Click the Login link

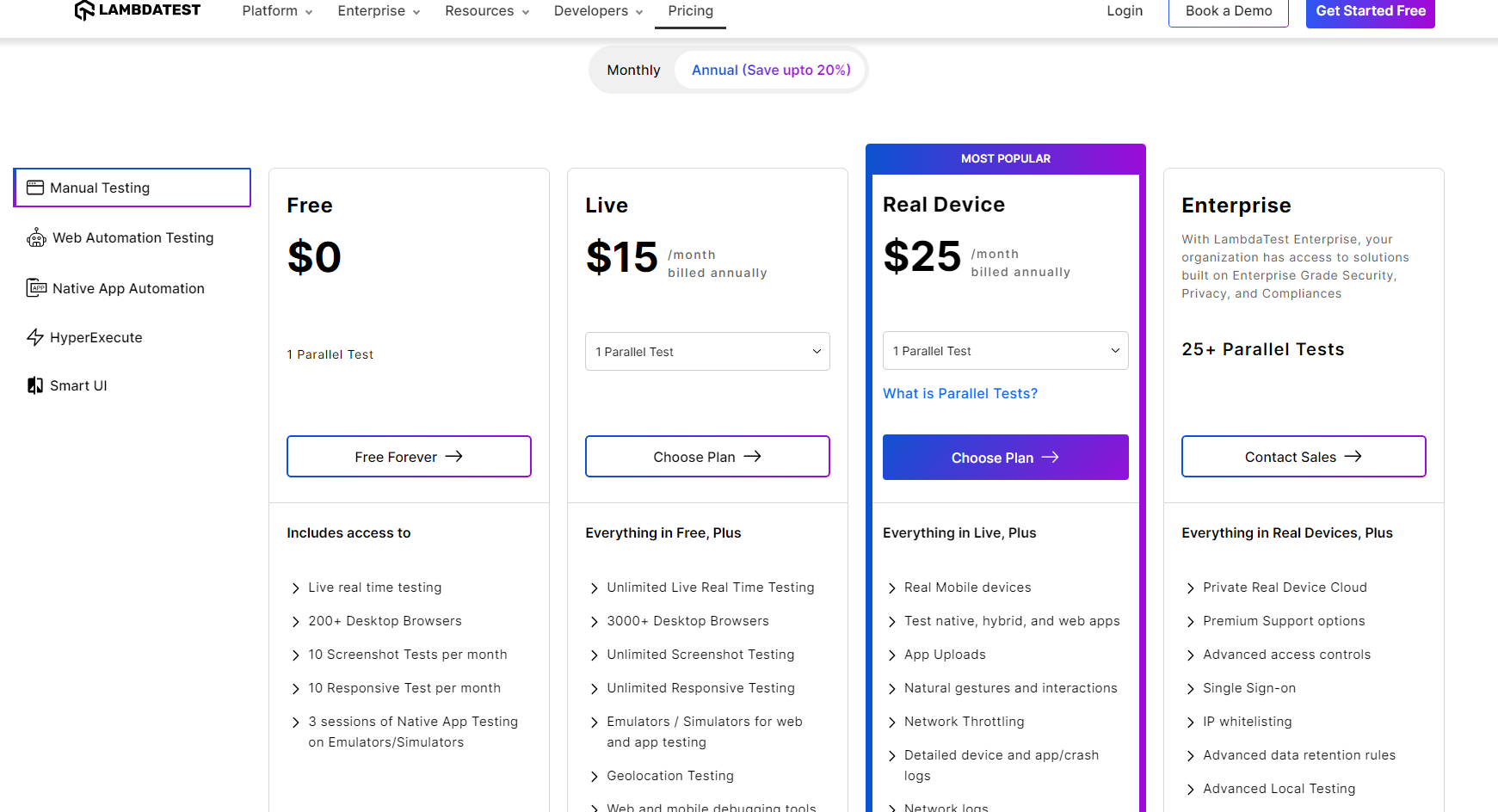(x=1125, y=11)
